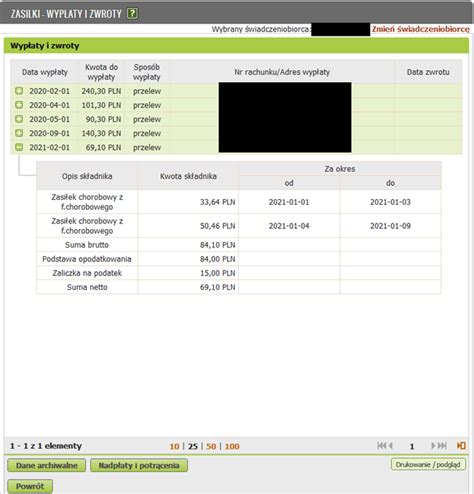Click the orange export icon beside pagination

[x=461, y=446]
